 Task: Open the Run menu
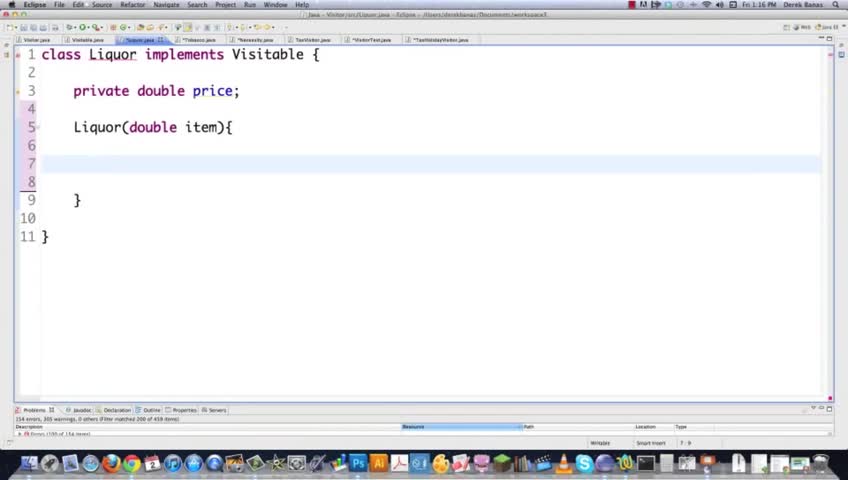[x=250, y=4]
